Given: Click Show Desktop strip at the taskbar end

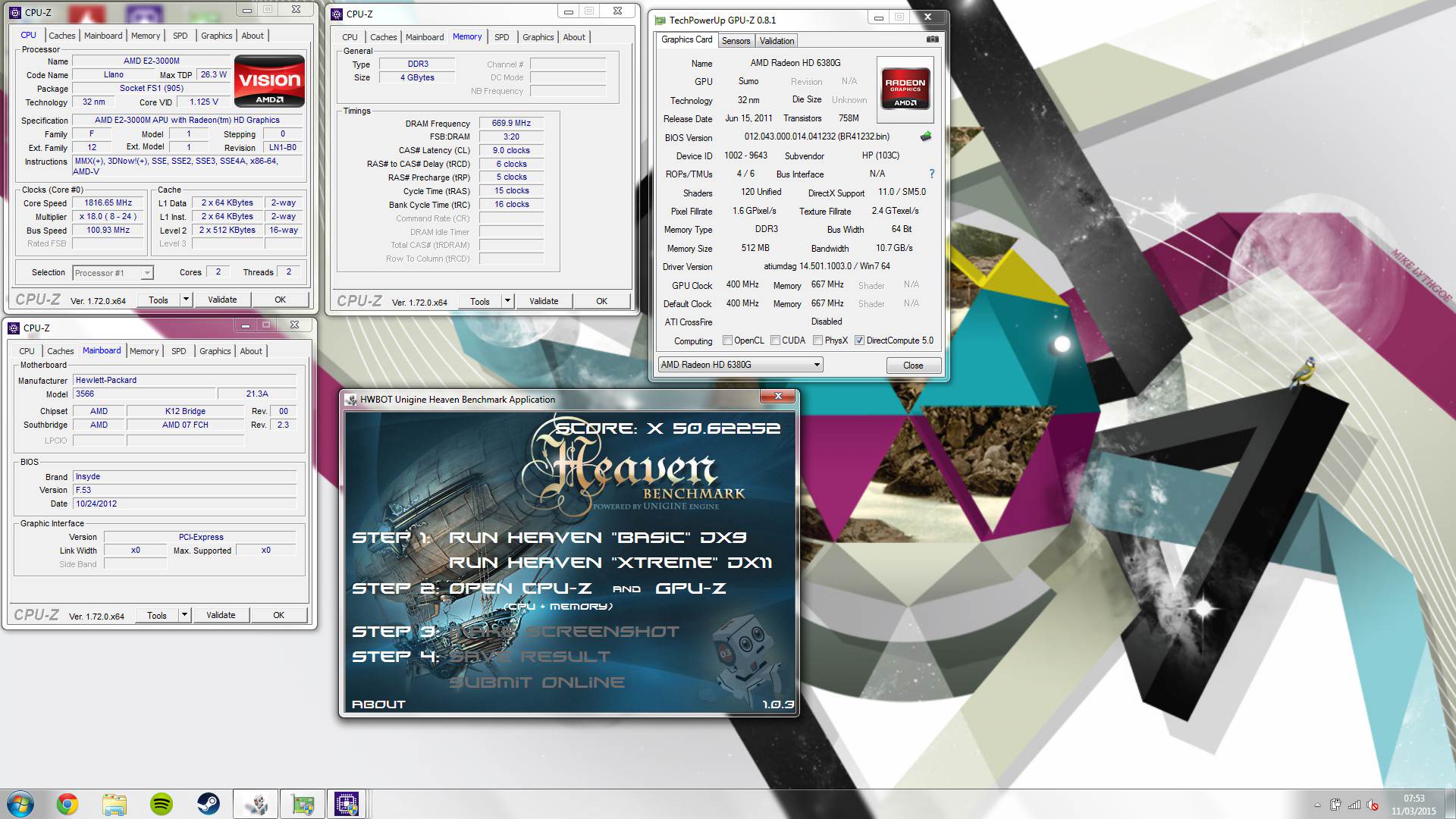Looking at the screenshot, I should click(1450, 804).
